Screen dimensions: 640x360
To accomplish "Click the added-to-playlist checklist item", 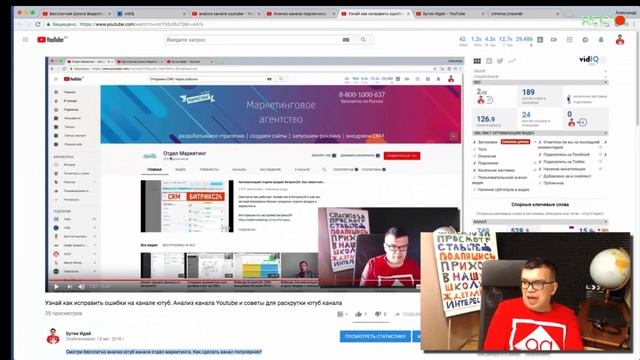I will coord(567,176).
